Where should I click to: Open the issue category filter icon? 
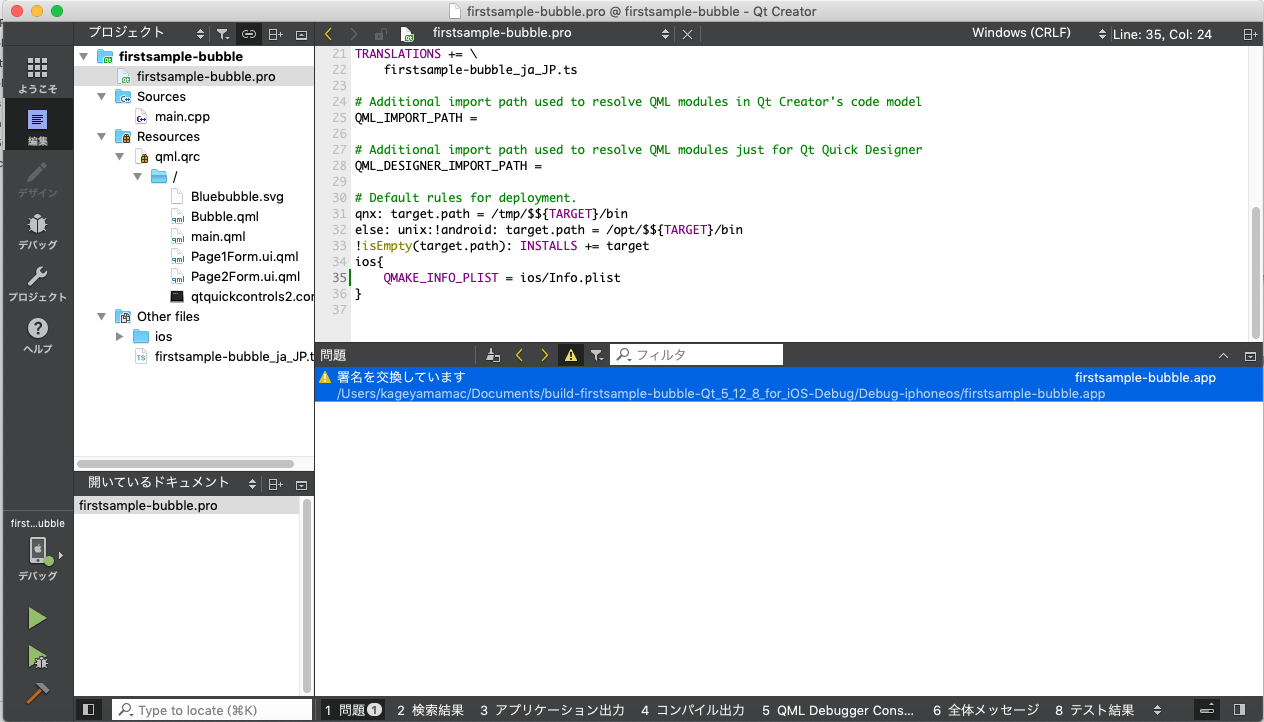click(x=596, y=355)
